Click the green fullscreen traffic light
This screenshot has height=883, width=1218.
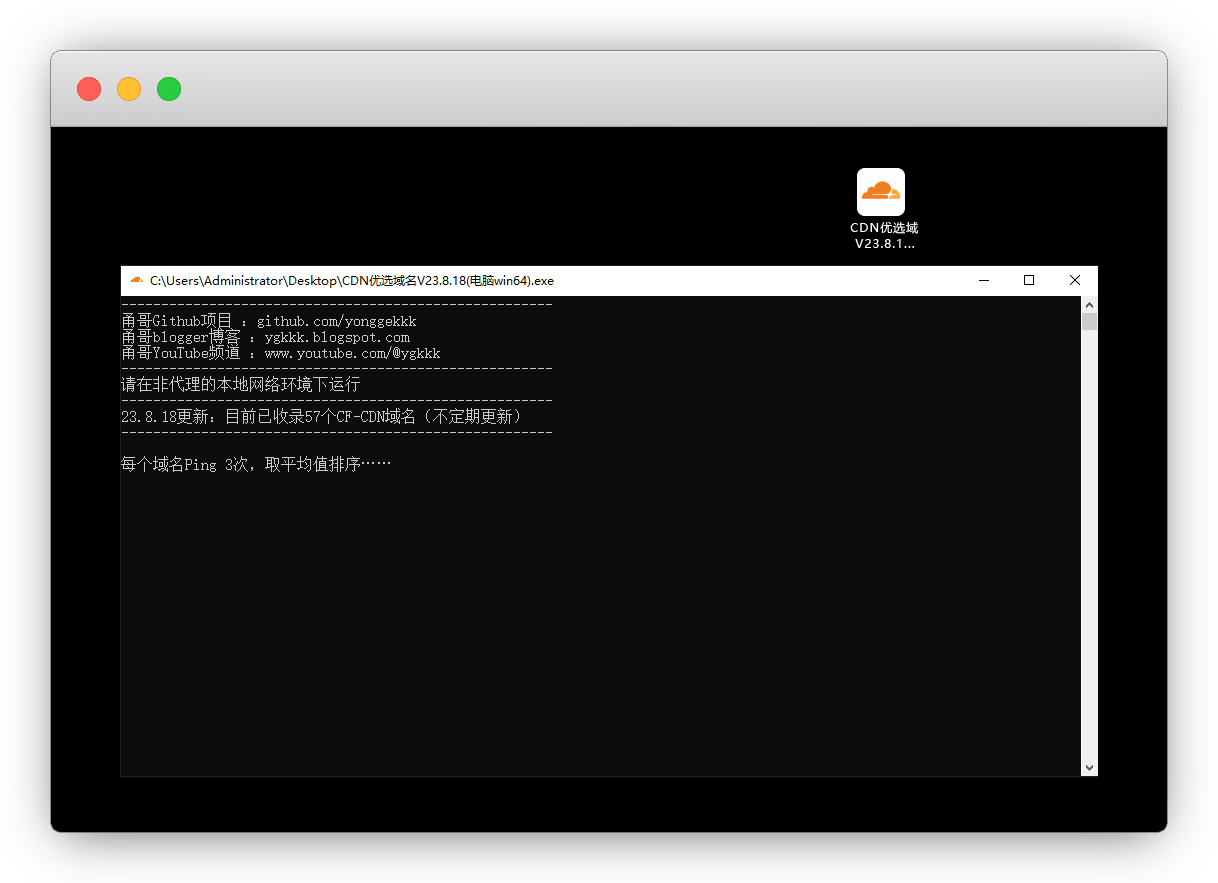pyautogui.click(x=169, y=89)
